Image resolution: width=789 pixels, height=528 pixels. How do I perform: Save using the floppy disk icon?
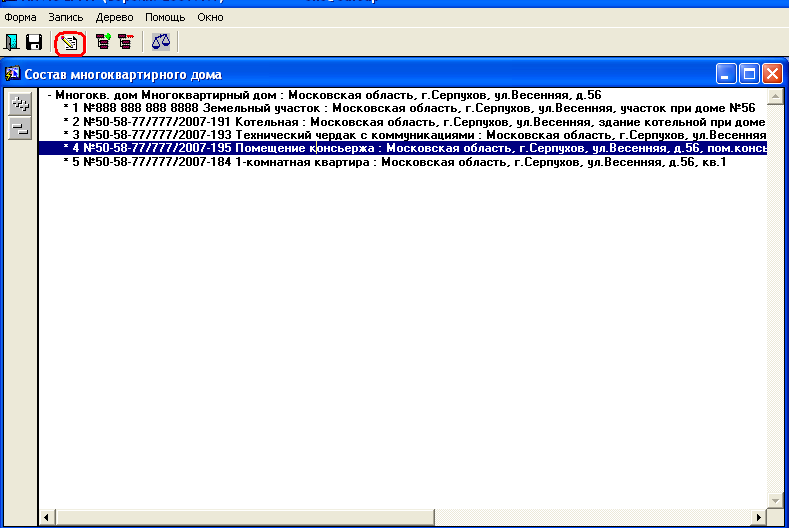click(34, 42)
